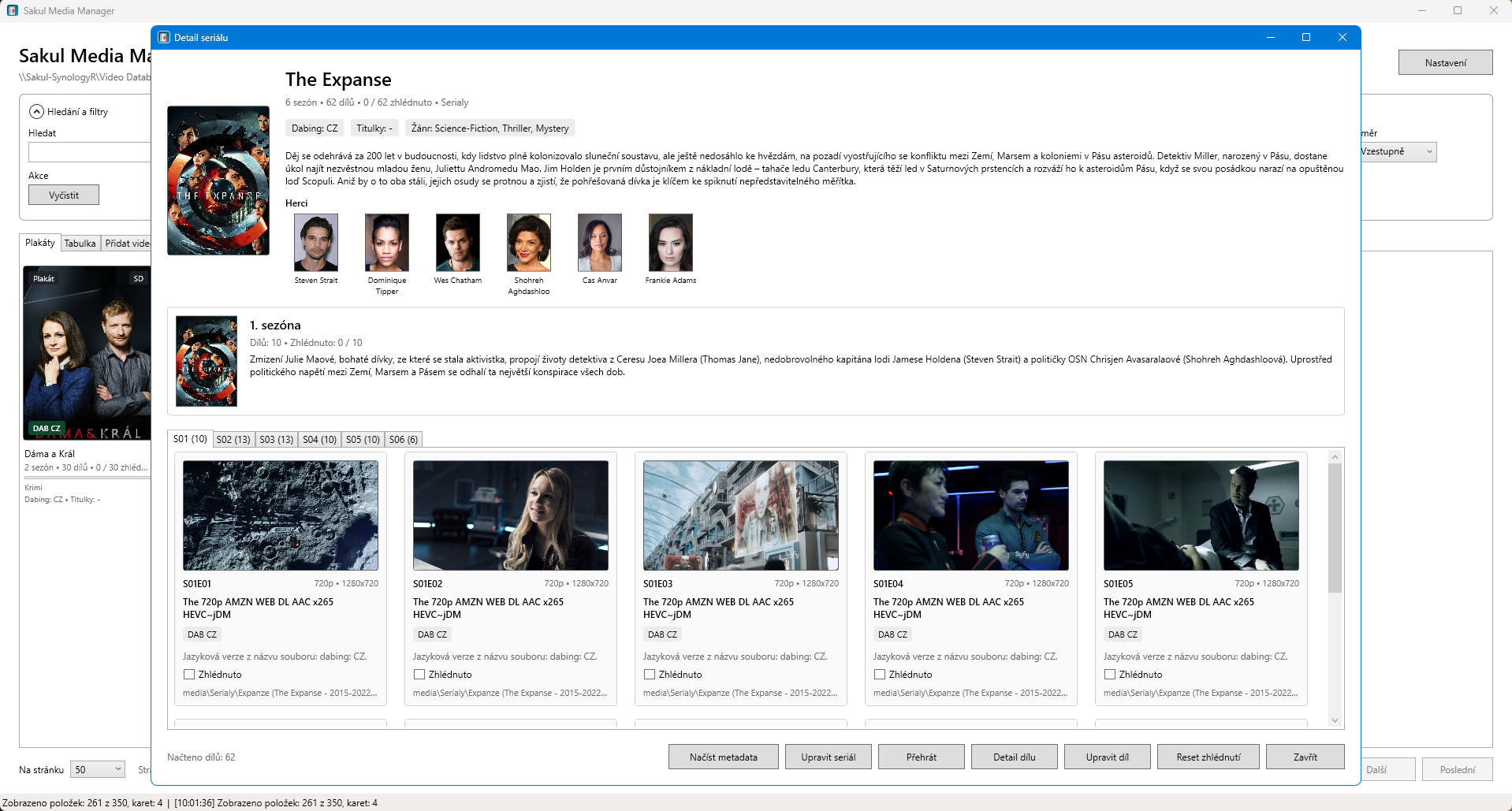Click Zavřít to close the detail dialog
This screenshot has width=1512, height=811.
(1305, 757)
